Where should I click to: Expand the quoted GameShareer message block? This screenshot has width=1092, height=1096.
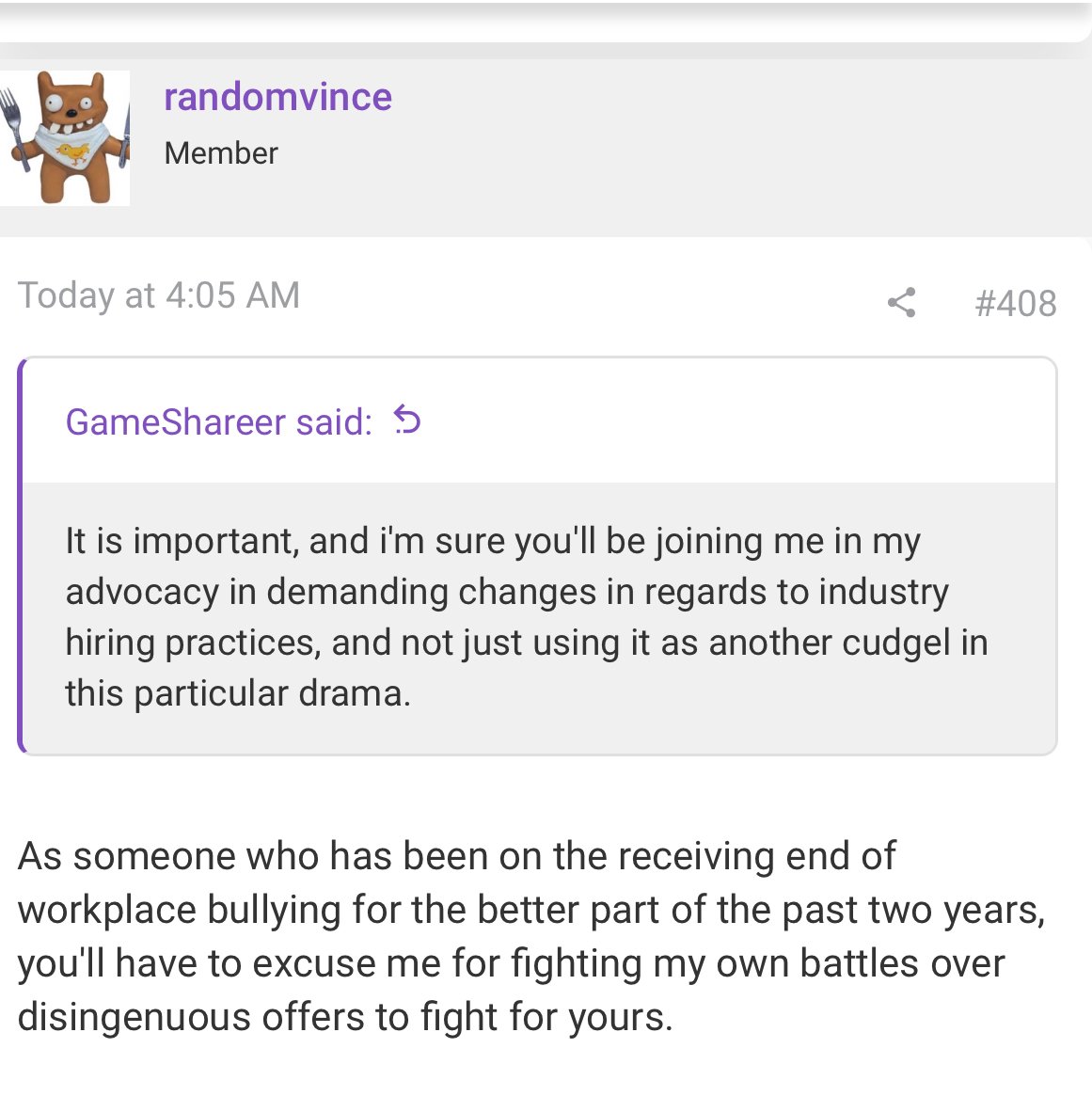point(539,618)
